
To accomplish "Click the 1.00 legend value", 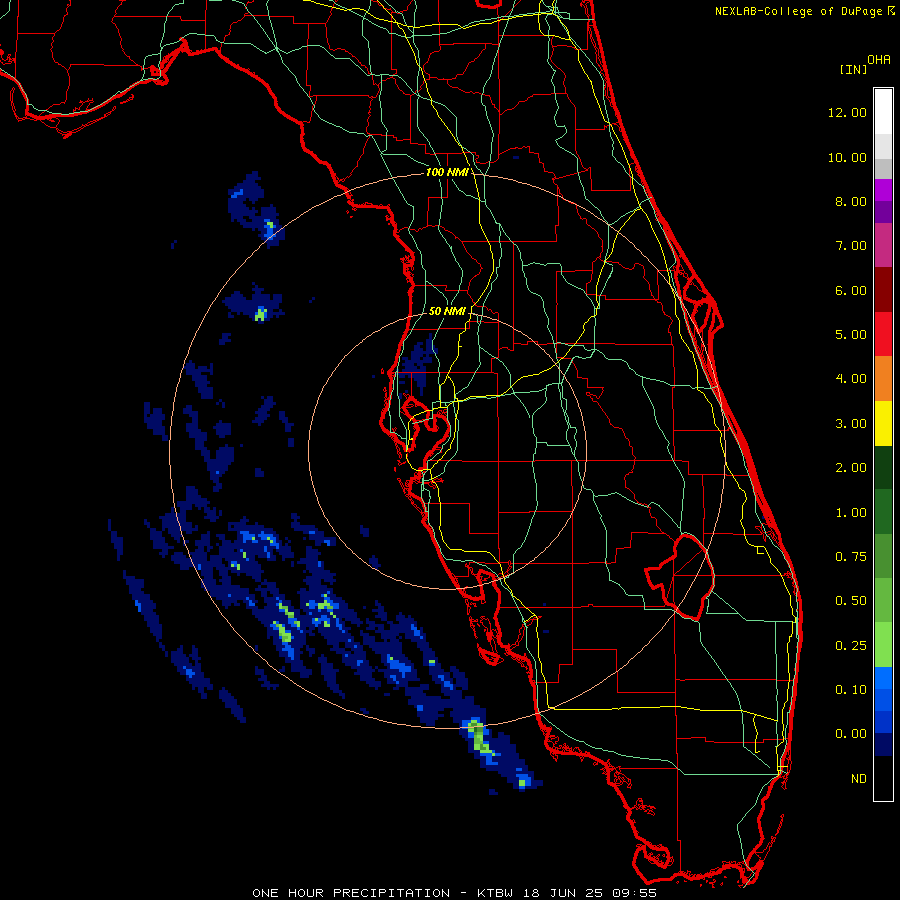I will [851, 513].
